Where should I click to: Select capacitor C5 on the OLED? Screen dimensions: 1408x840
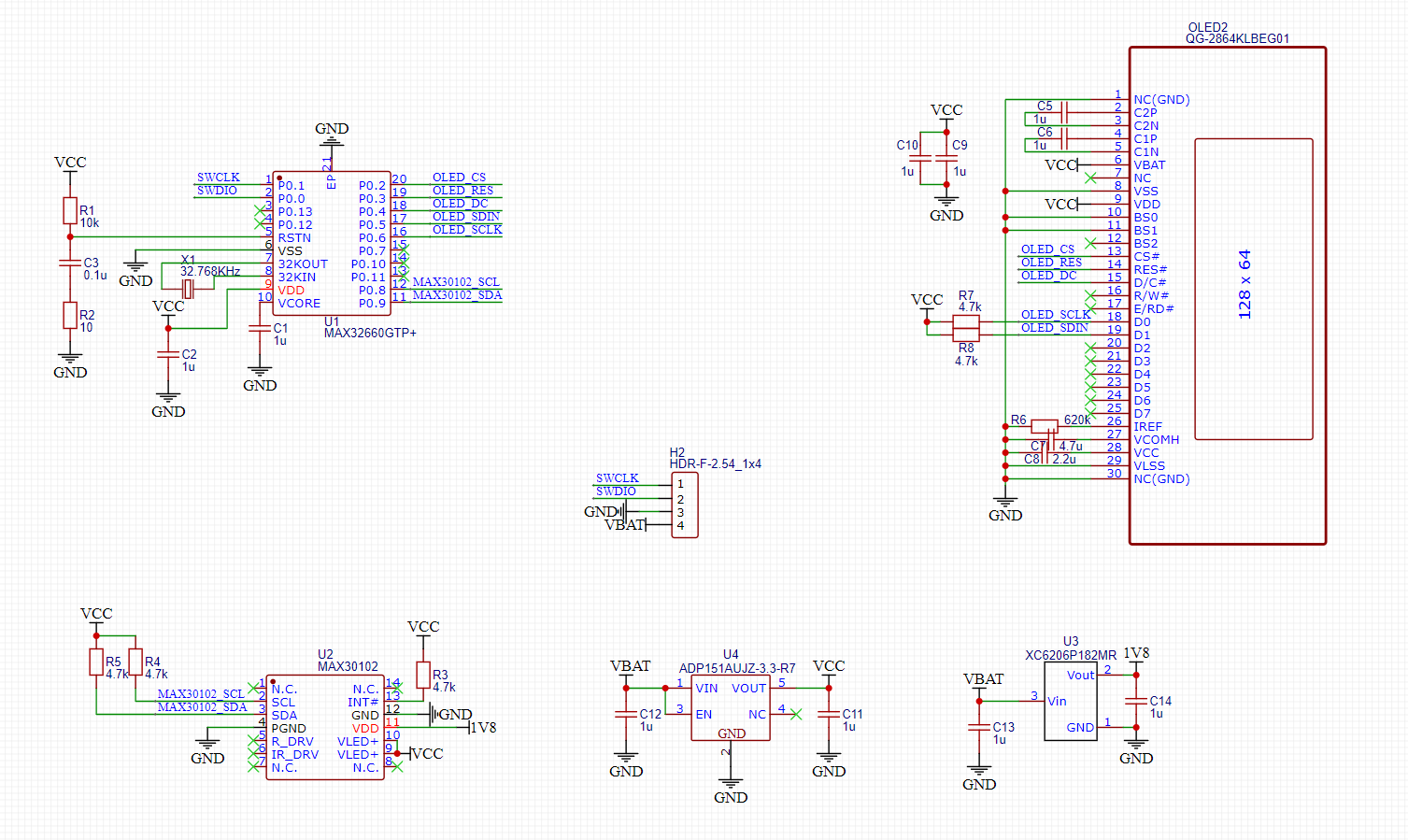1064,113
